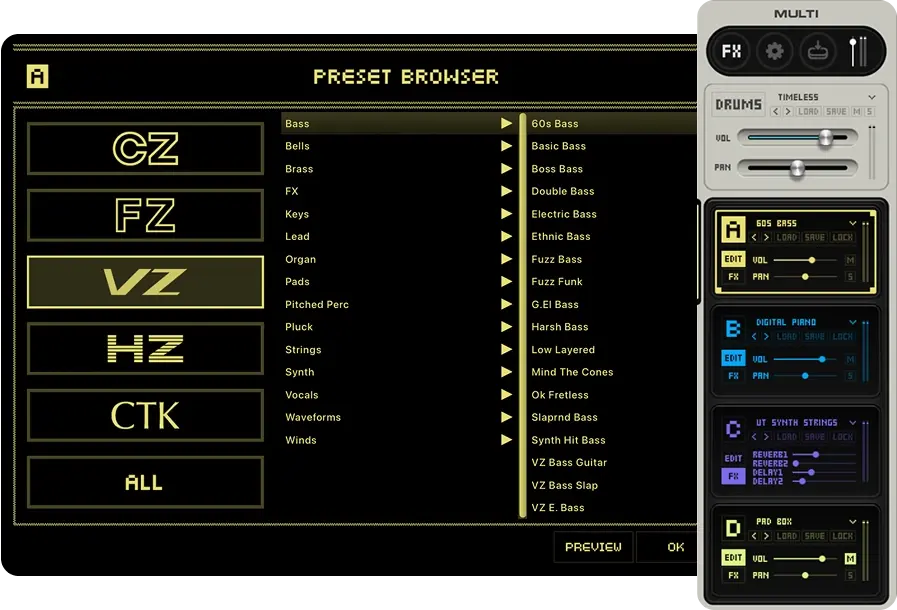
Task: Select the CZ synth logo
Action: pos(145,149)
